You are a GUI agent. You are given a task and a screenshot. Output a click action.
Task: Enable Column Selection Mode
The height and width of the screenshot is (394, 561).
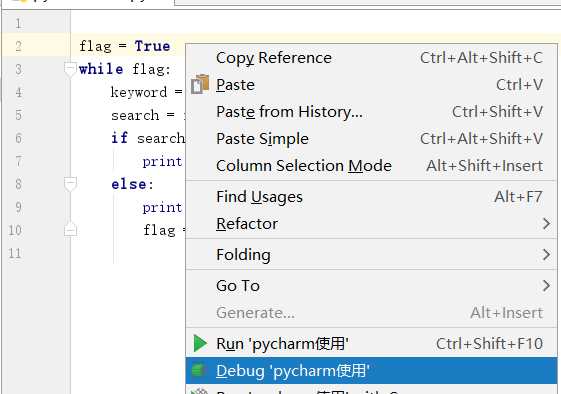point(371,166)
